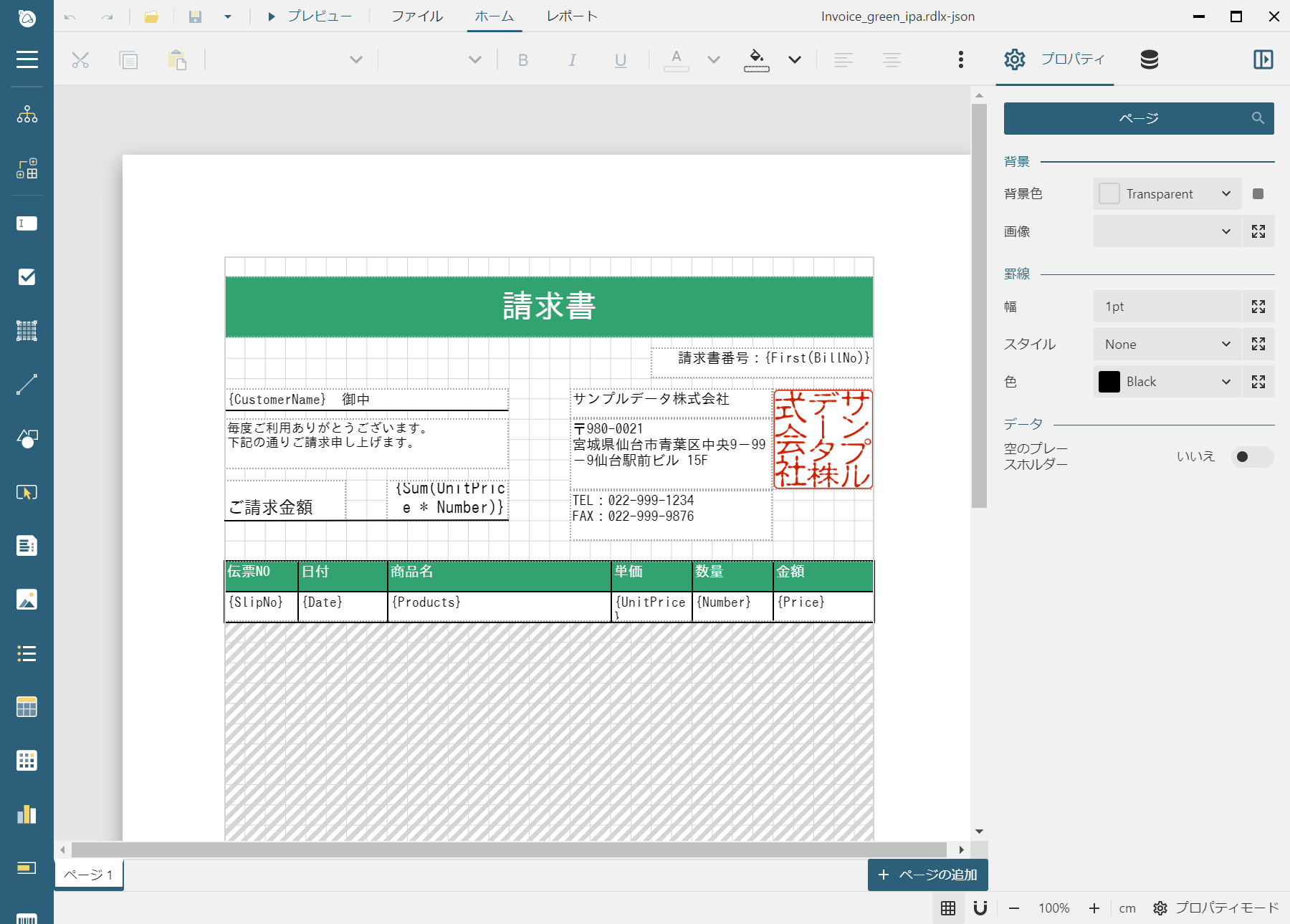1290x924 pixels.
Task: Select the CheckBox report item tool
Action: (x=27, y=277)
